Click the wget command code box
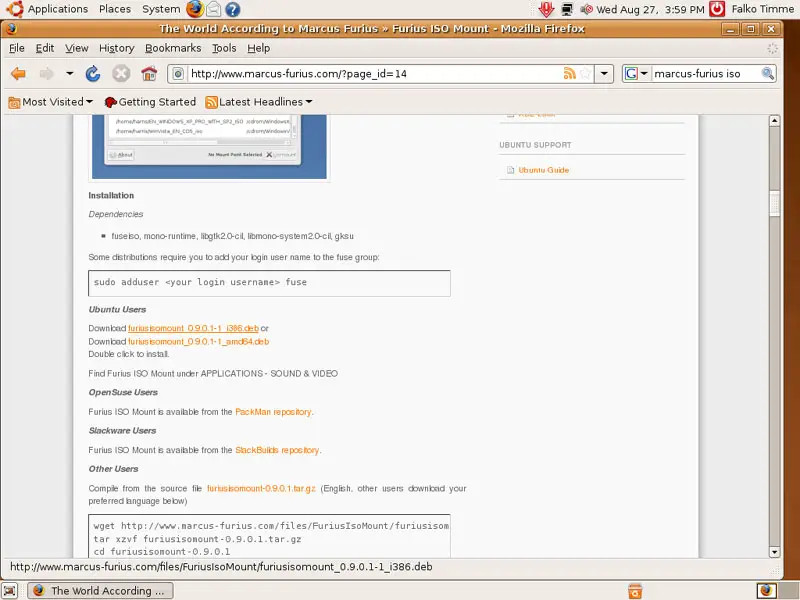Screen dimensions: 800x600 pos(269,536)
